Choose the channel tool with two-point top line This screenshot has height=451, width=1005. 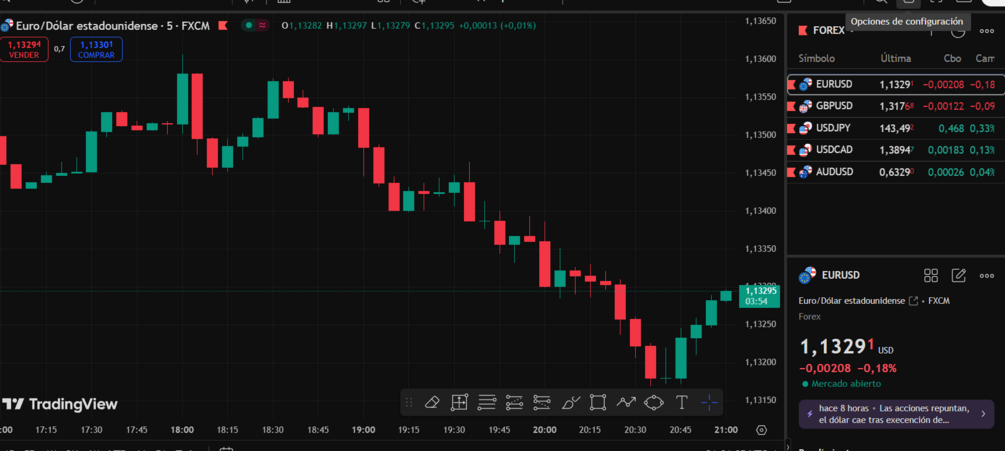point(514,402)
